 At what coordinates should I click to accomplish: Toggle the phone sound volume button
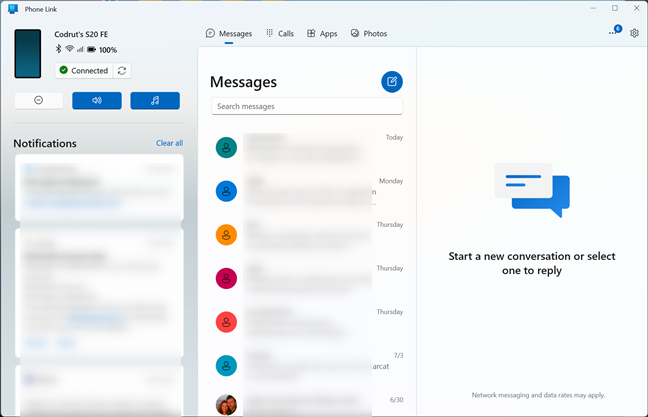pos(97,100)
